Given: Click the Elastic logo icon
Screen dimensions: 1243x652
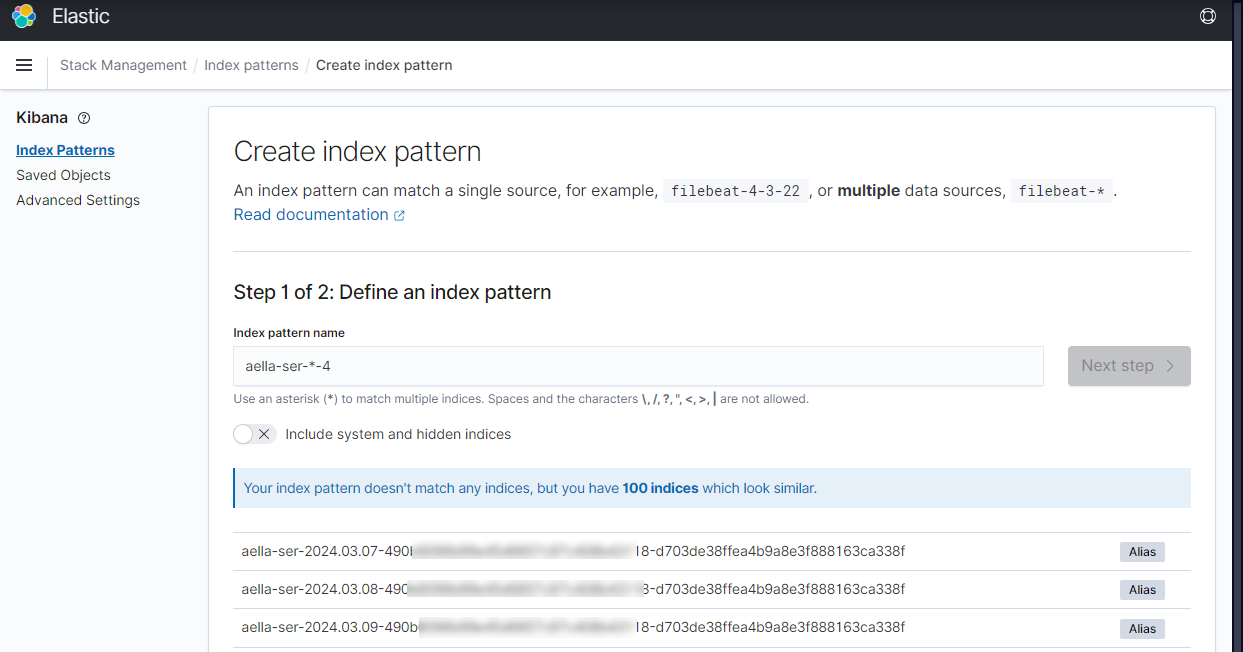Looking at the screenshot, I should point(24,17).
